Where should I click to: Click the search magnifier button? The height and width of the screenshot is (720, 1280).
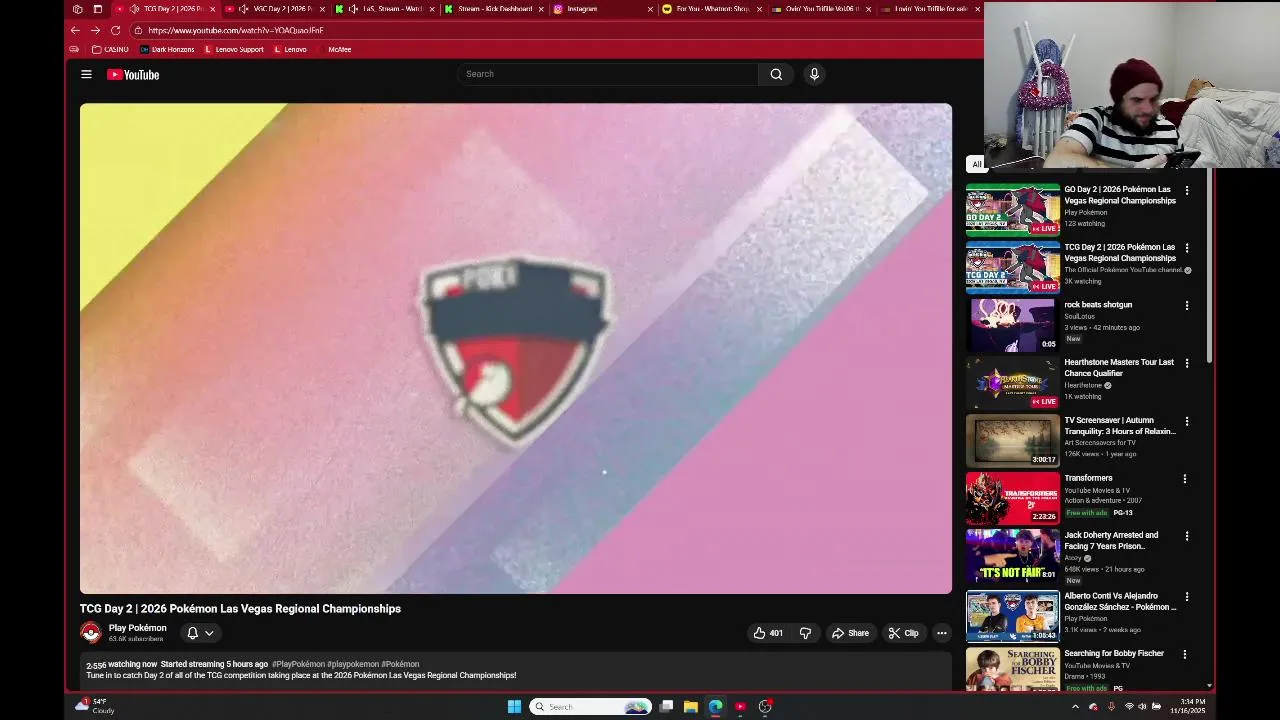(776, 74)
